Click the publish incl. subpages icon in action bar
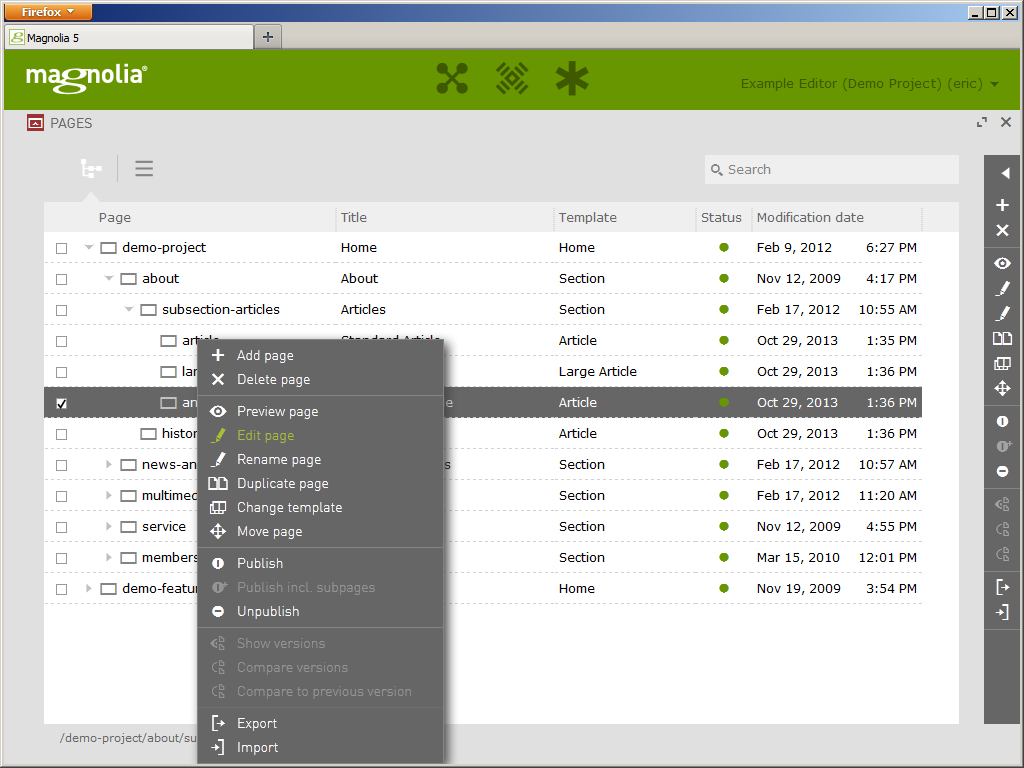 (1004, 446)
